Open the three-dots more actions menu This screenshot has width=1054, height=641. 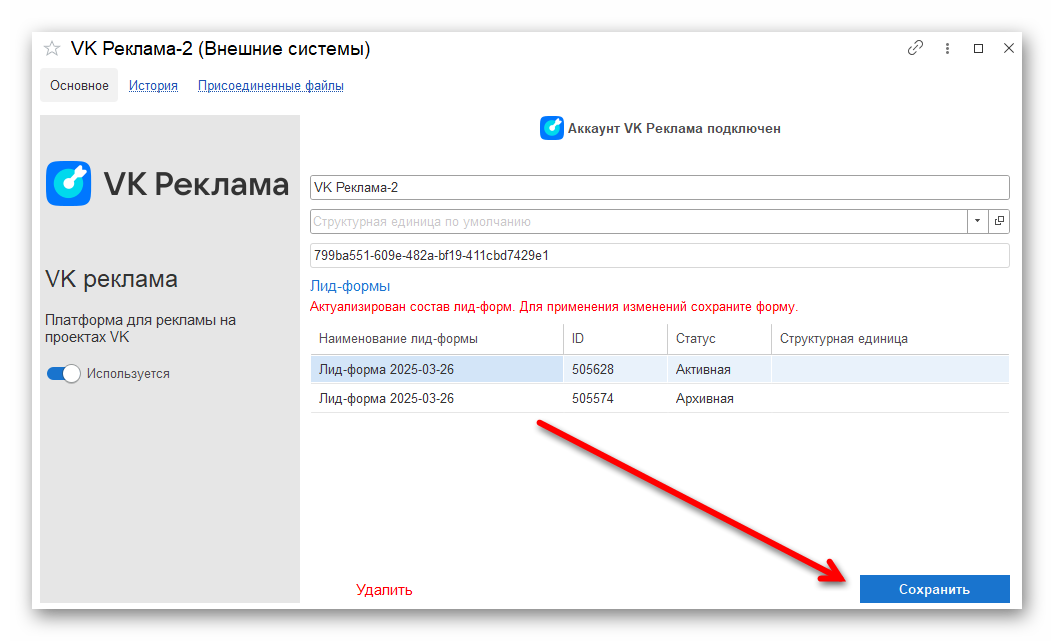tap(947, 48)
